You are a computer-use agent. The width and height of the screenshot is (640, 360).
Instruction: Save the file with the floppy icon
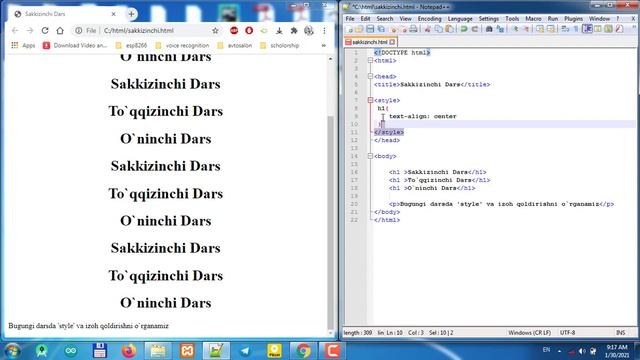pos(370,29)
